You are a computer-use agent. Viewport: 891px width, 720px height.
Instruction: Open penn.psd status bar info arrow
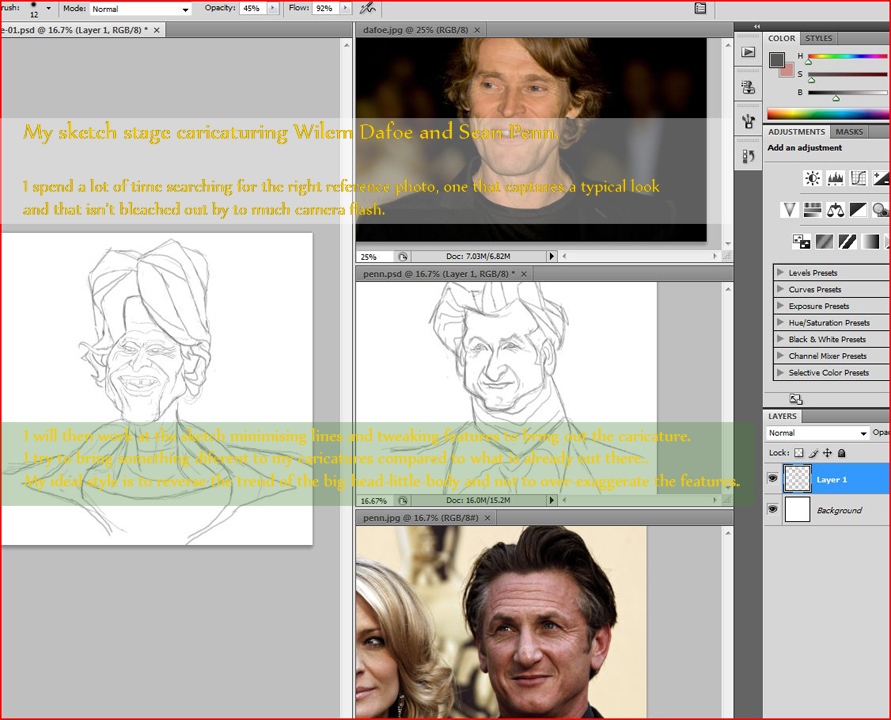(551, 501)
